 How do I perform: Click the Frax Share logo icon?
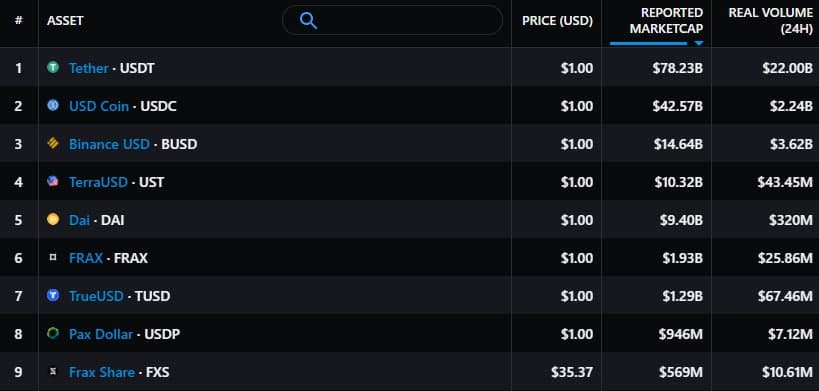53,372
